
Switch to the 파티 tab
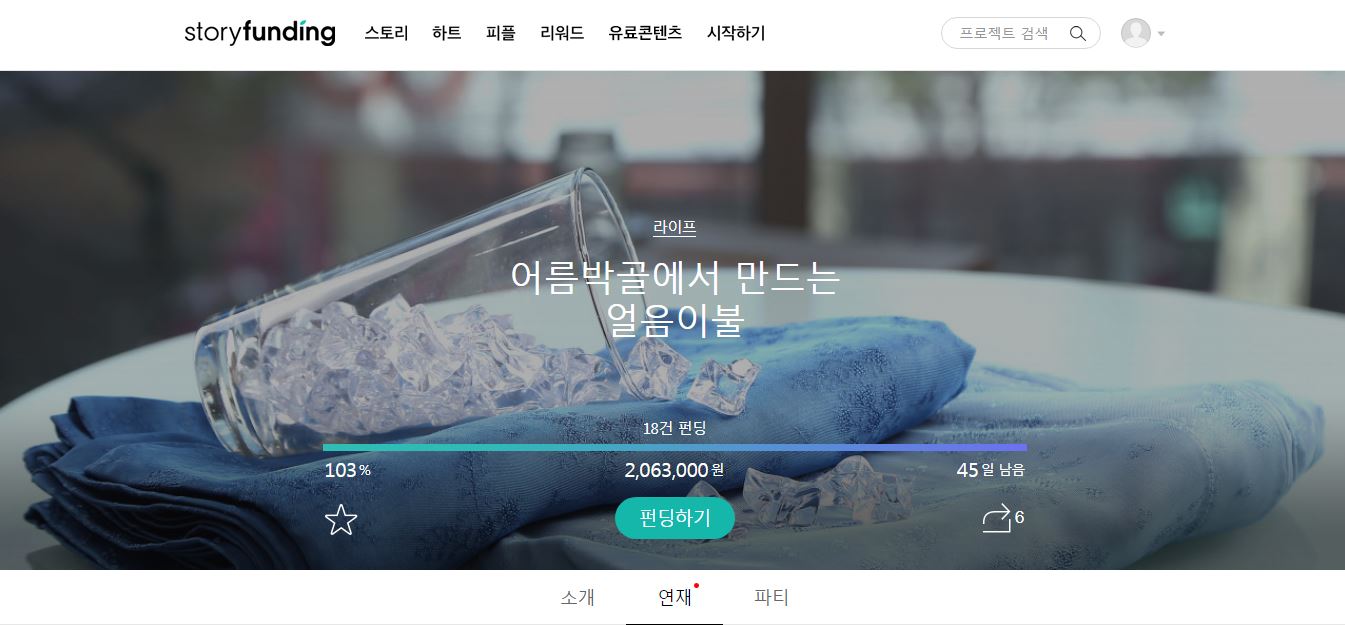[x=772, y=598]
